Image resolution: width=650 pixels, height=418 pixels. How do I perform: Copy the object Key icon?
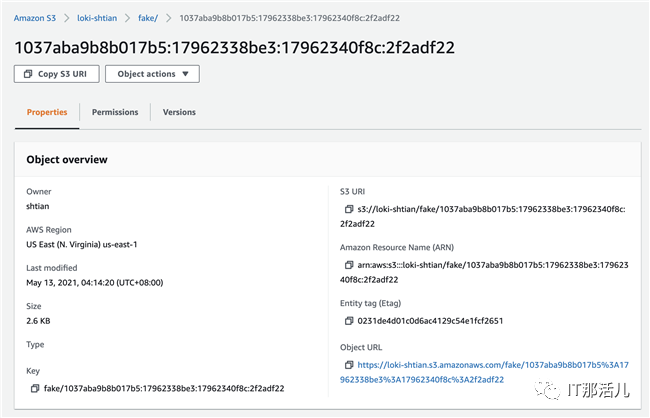click(34, 388)
